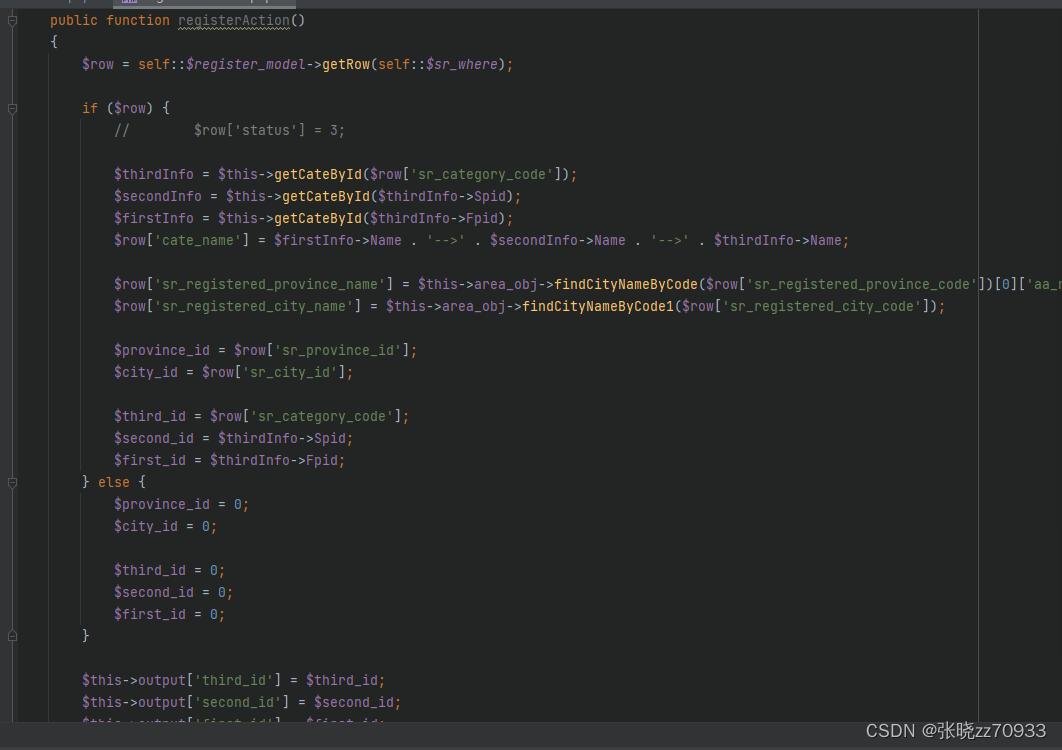Click $thirdInfo->Name at the end of the cate_name line
This screenshot has width=1062, height=750.
778,241
